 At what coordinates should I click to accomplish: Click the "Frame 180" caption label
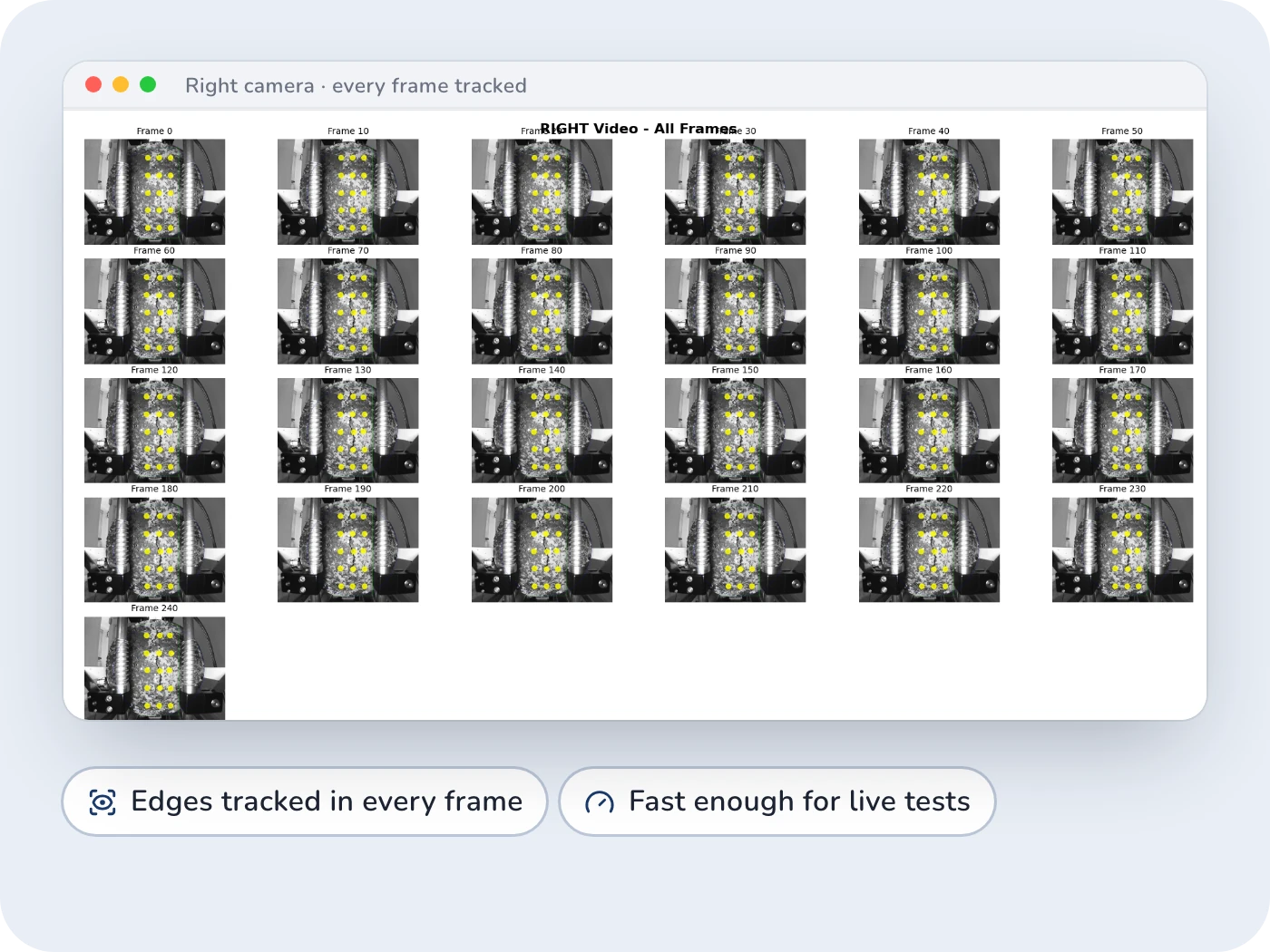coord(154,489)
